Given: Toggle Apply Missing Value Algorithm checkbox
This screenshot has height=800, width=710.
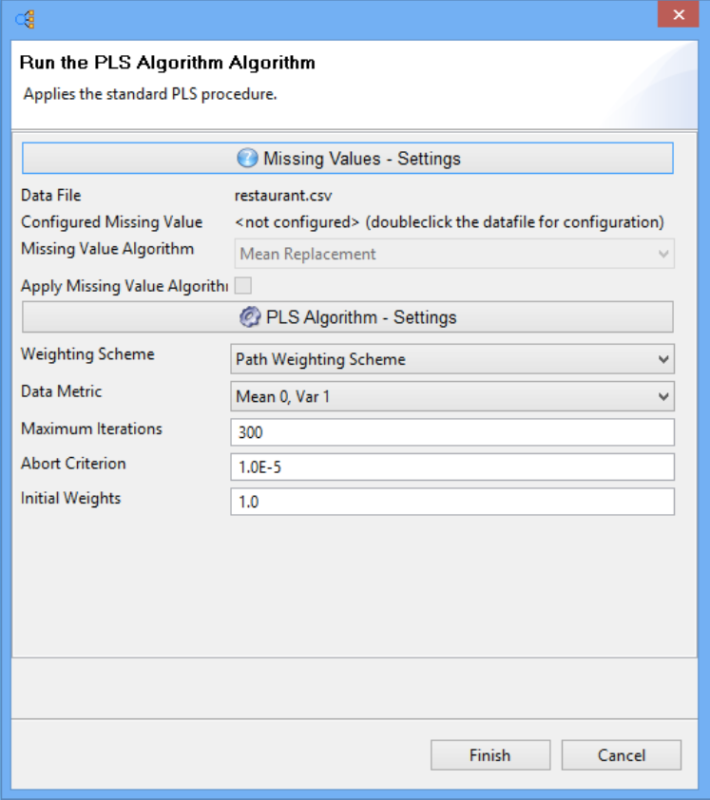Looking at the screenshot, I should (243, 286).
